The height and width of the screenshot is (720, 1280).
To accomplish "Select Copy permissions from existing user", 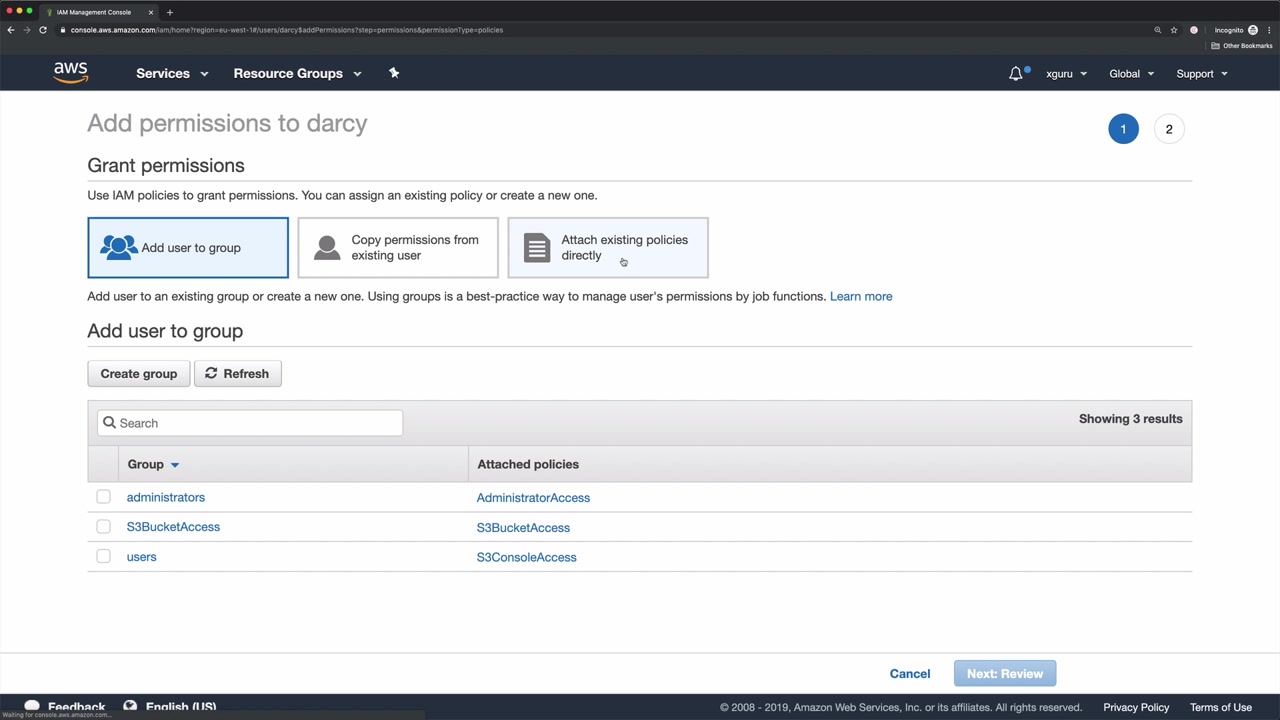I will [x=398, y=248].
